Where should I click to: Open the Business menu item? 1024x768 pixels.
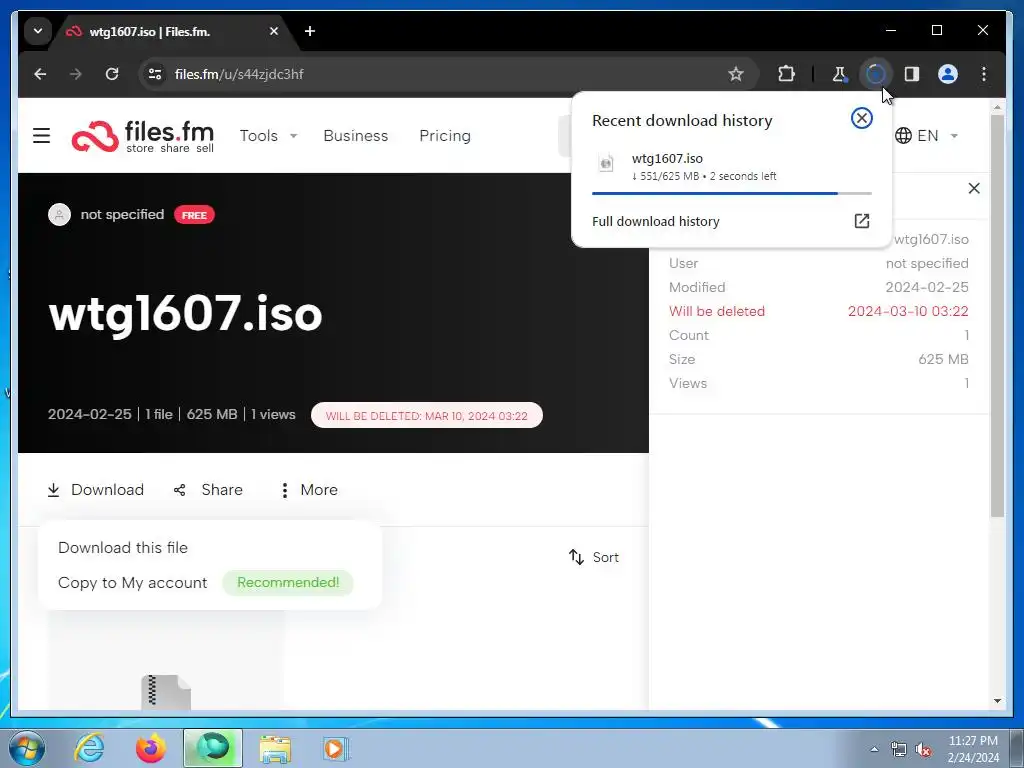355,136
